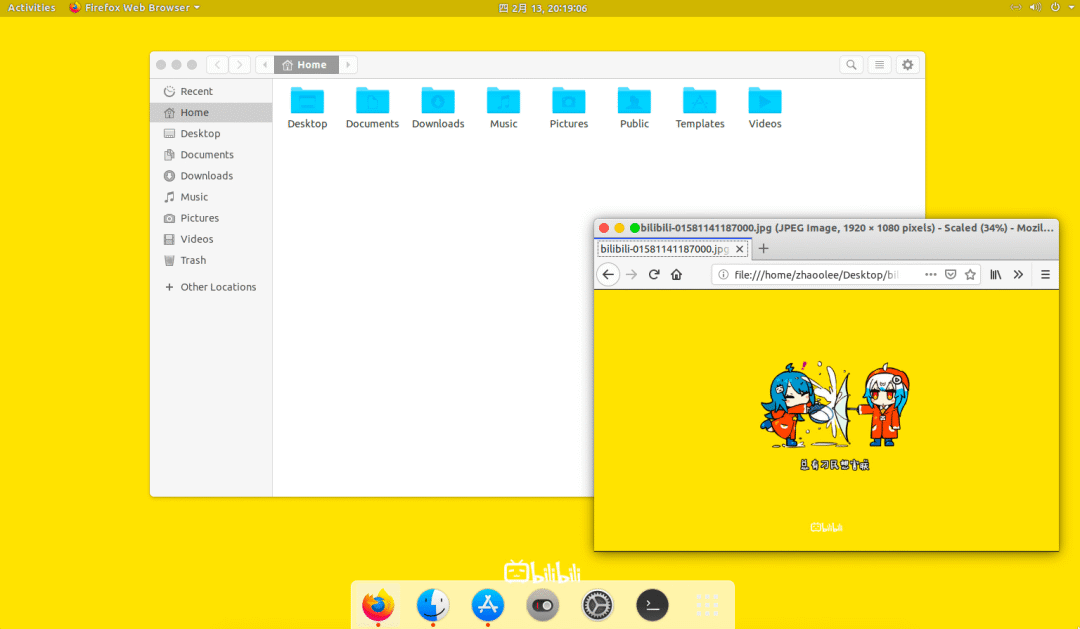The width and height of the screenshot is (1080, 629).
Task: Open page actions three-dot menu
Action: pos(931,274)
